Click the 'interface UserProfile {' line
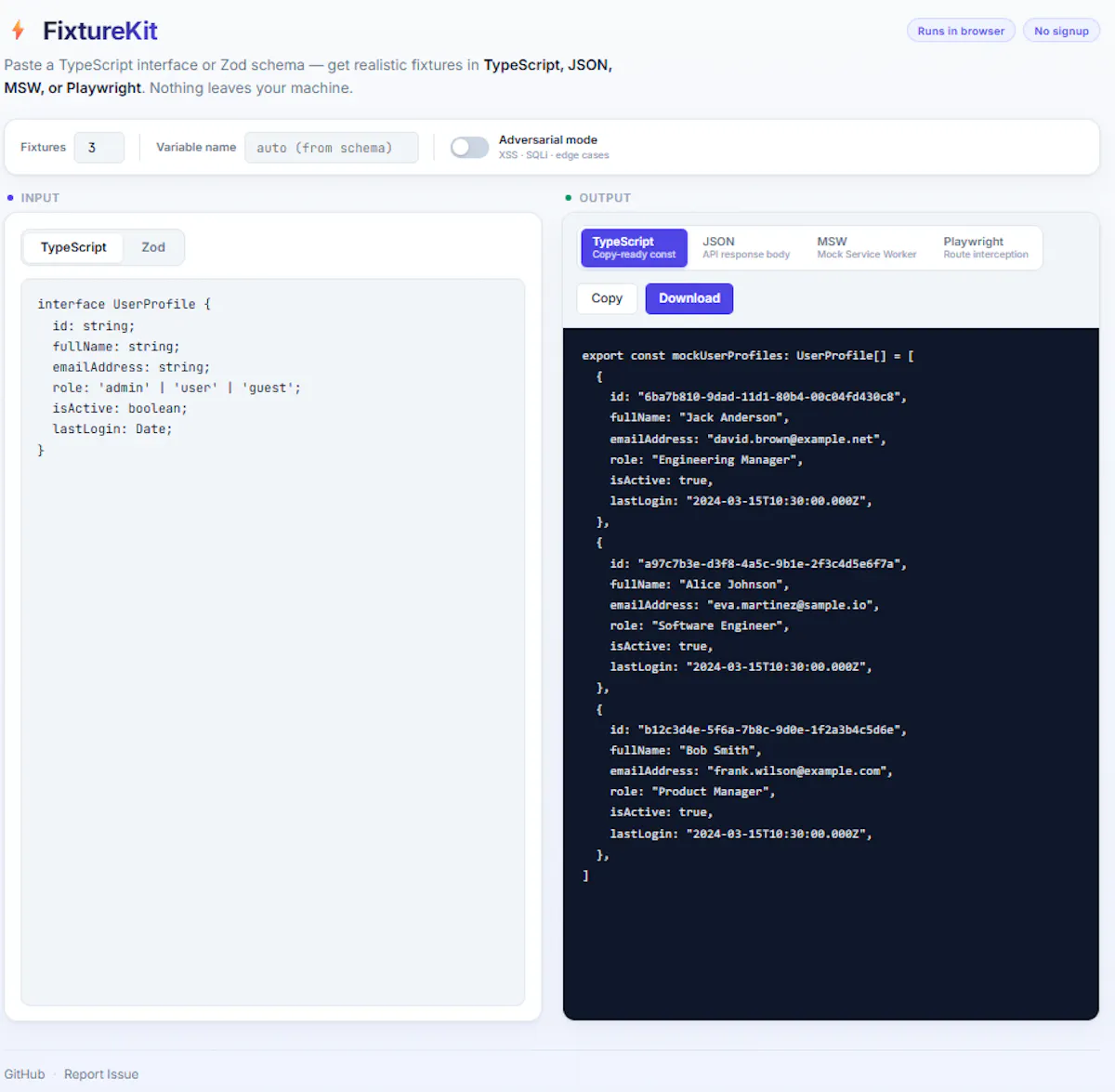 click(124, 304)
